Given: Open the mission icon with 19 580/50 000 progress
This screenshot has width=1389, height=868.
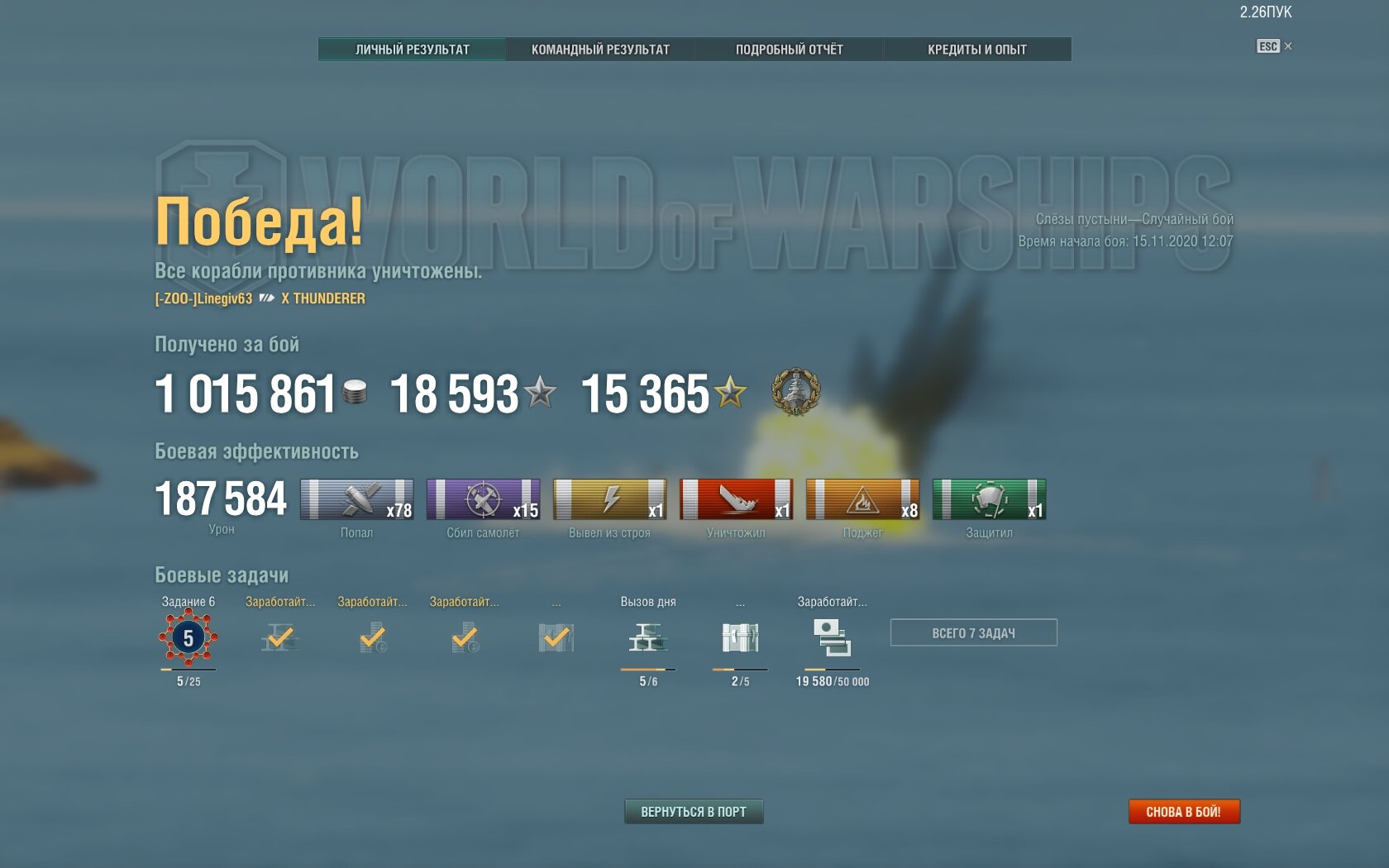Looking at the screenshot, I should pos(832,638).
